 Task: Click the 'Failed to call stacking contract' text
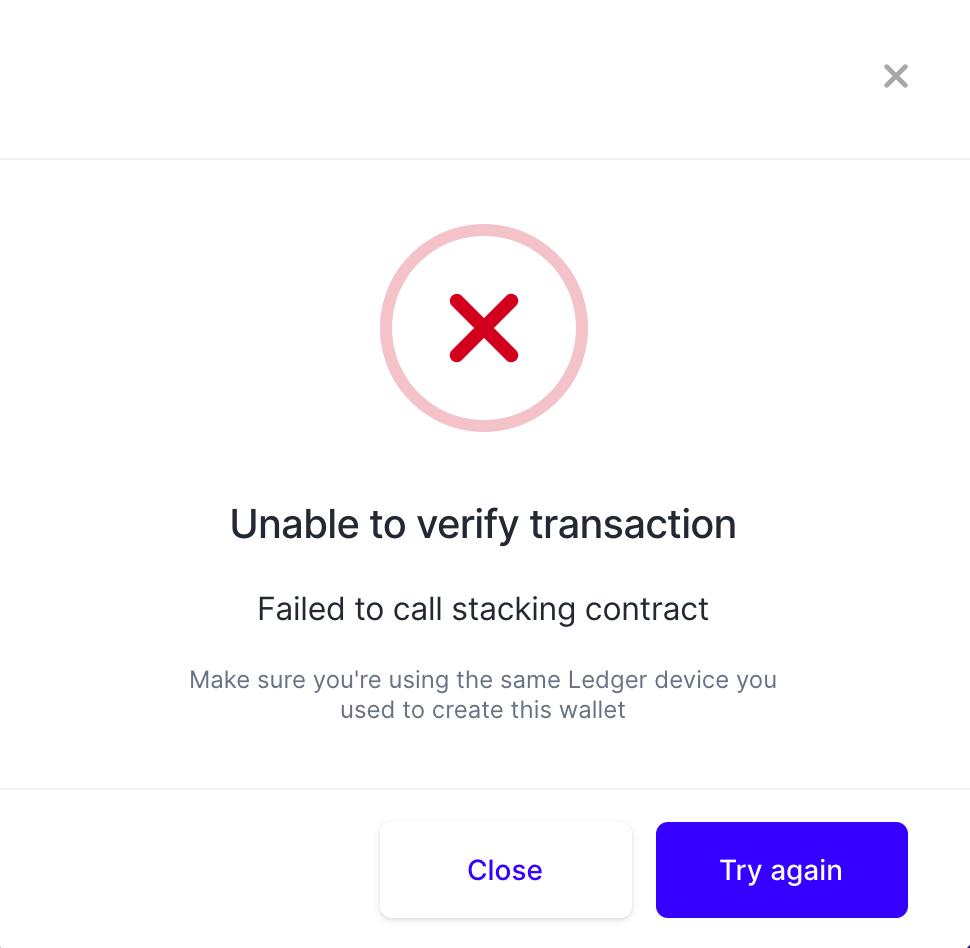pyautogui.click(x=484, y=609)
